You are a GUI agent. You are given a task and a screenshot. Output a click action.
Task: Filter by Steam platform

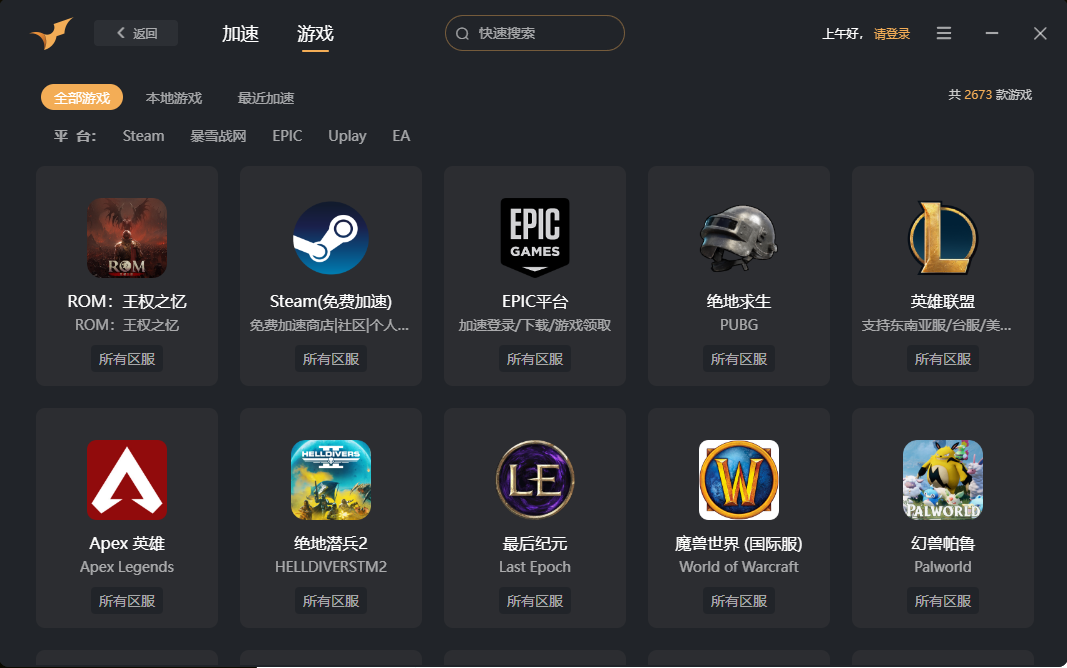(143, 136)
